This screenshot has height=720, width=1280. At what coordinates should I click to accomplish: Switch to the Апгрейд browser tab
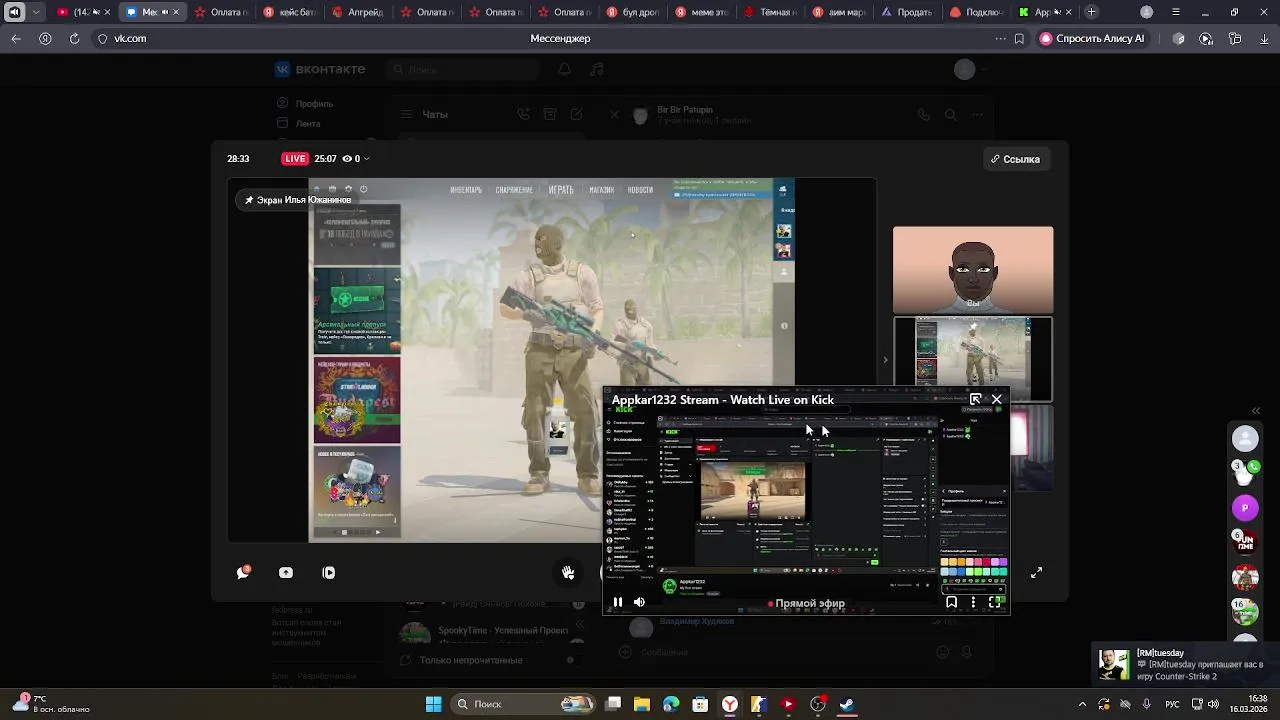359,12
